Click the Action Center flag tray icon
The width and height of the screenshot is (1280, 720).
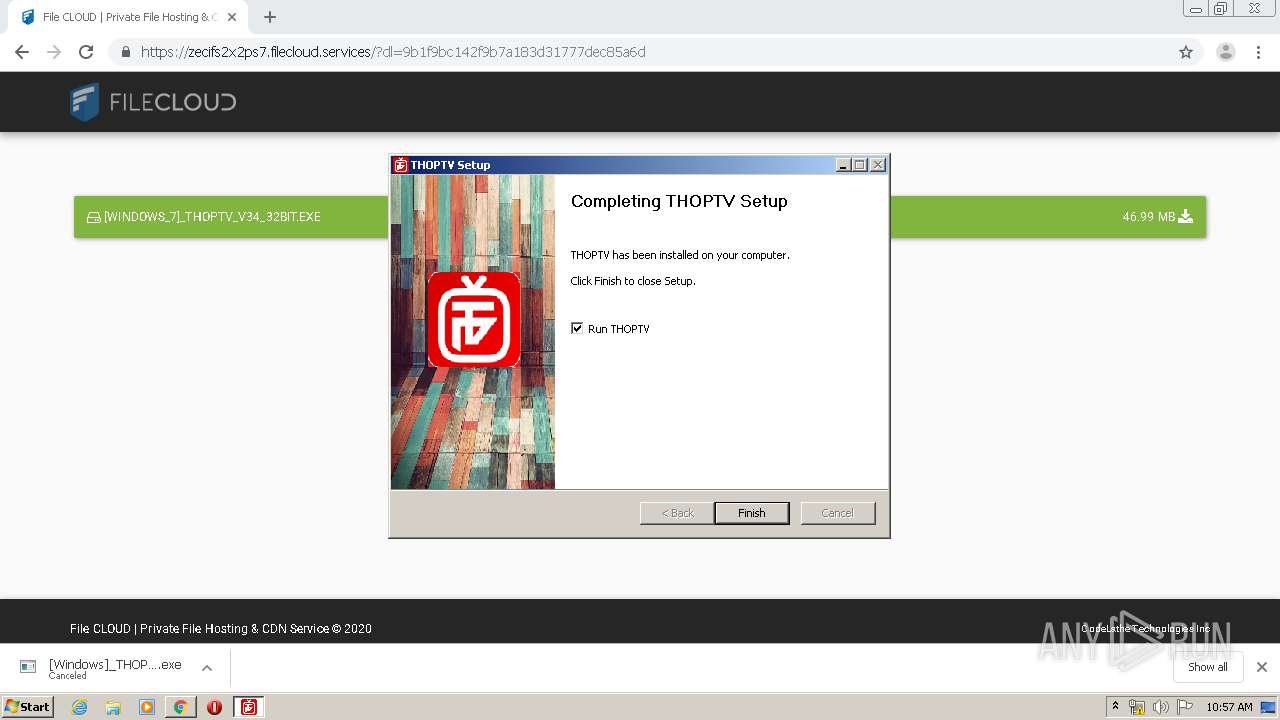coord(1185,707)
